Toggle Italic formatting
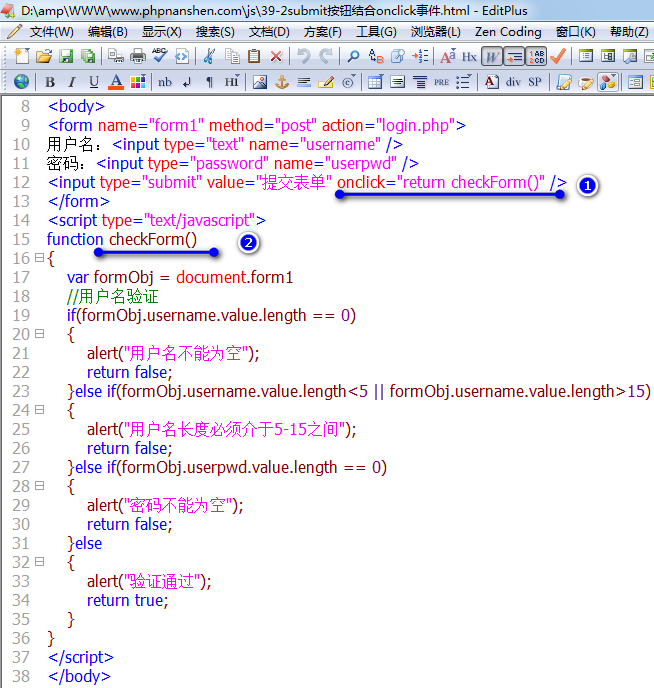 (72, 82)
